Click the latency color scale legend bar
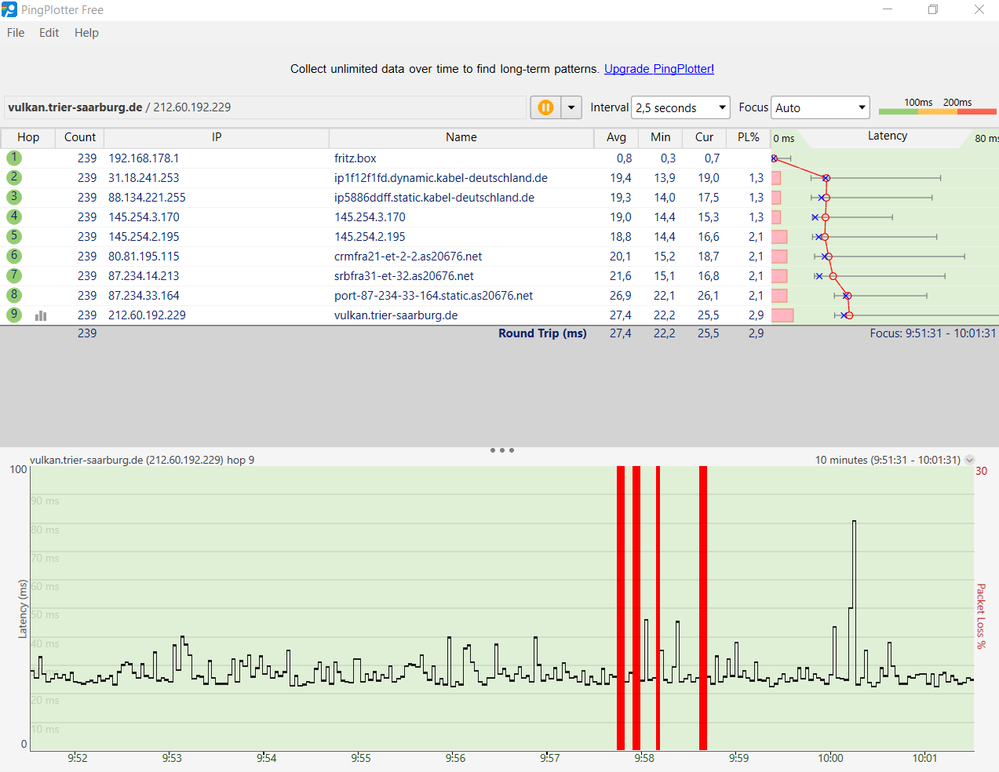The width and height of the screenshot is (999, 772). [937, 112]
